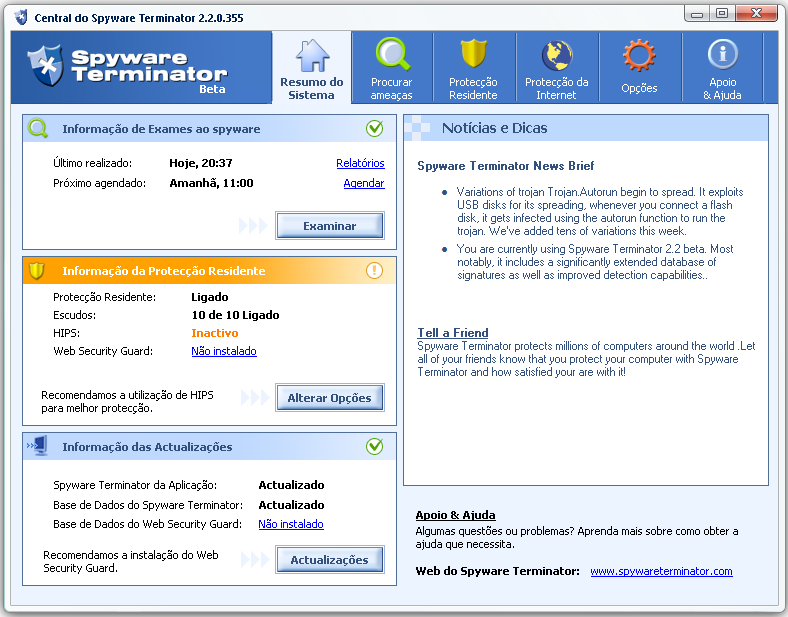The image size is (788, 617).
Task: Click the Web do Spyware Terminator label
Action: 498,571
